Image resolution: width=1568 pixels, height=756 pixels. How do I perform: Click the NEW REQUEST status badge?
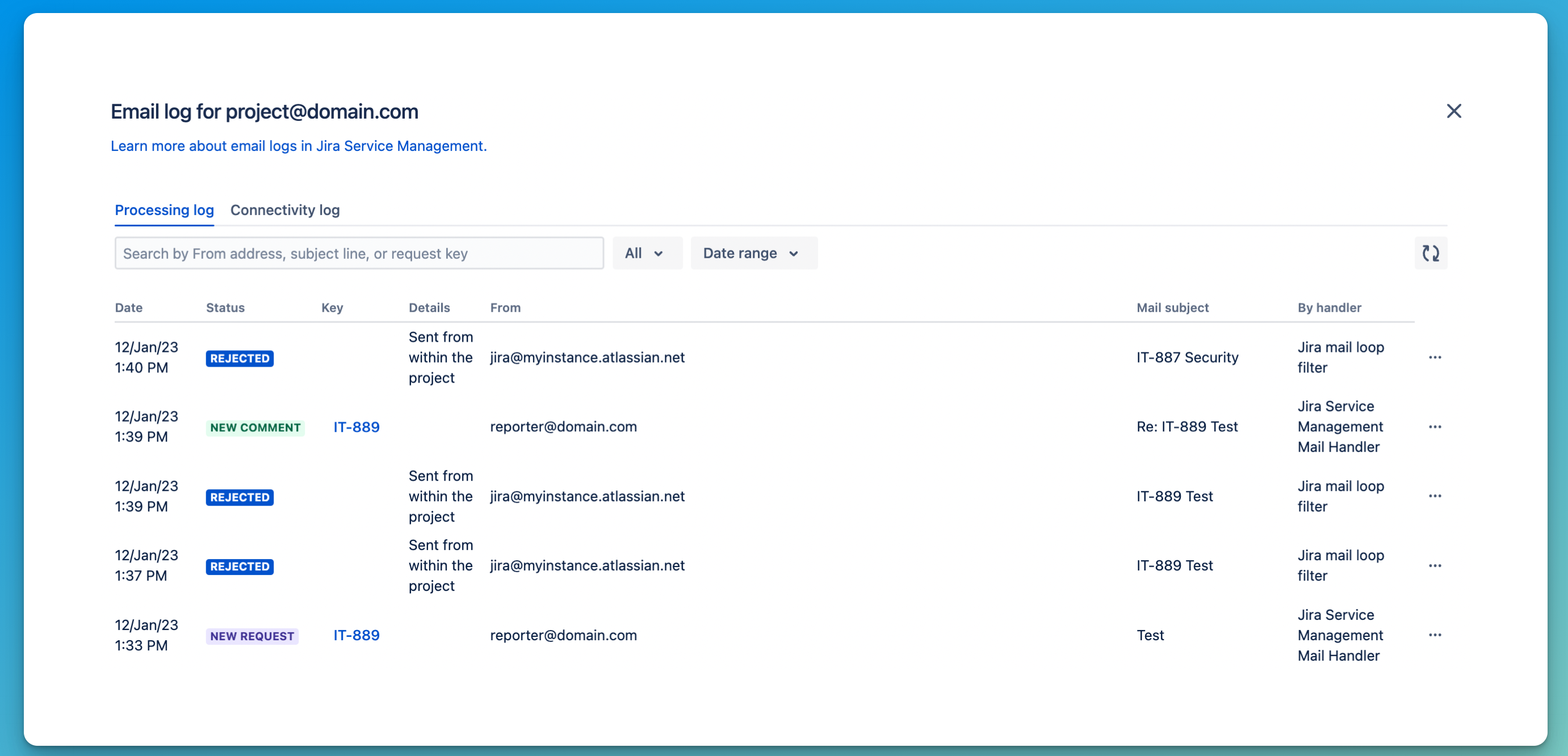tap(252, 636)
